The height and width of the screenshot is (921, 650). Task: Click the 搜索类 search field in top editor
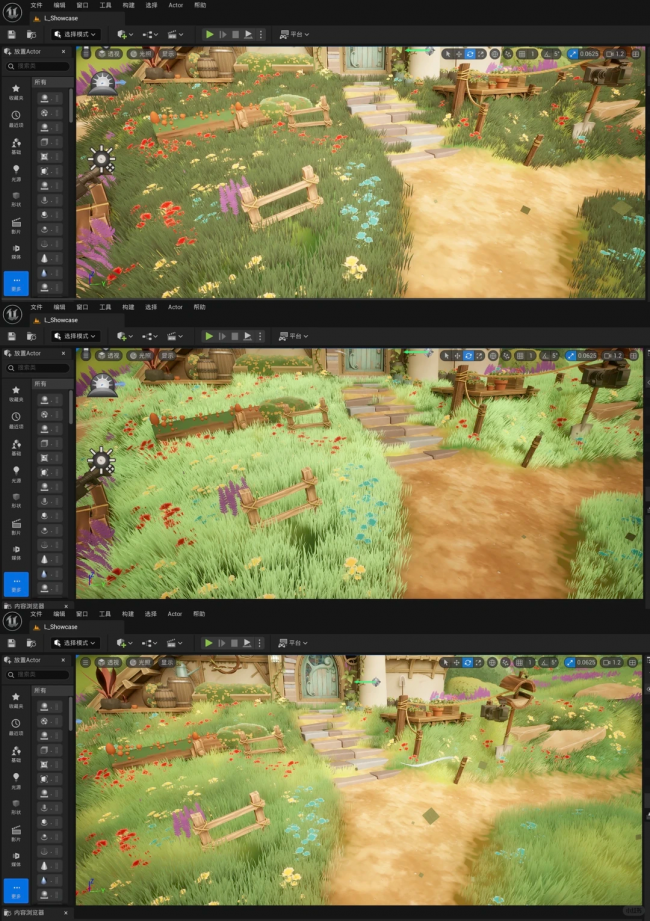[38, 66]
